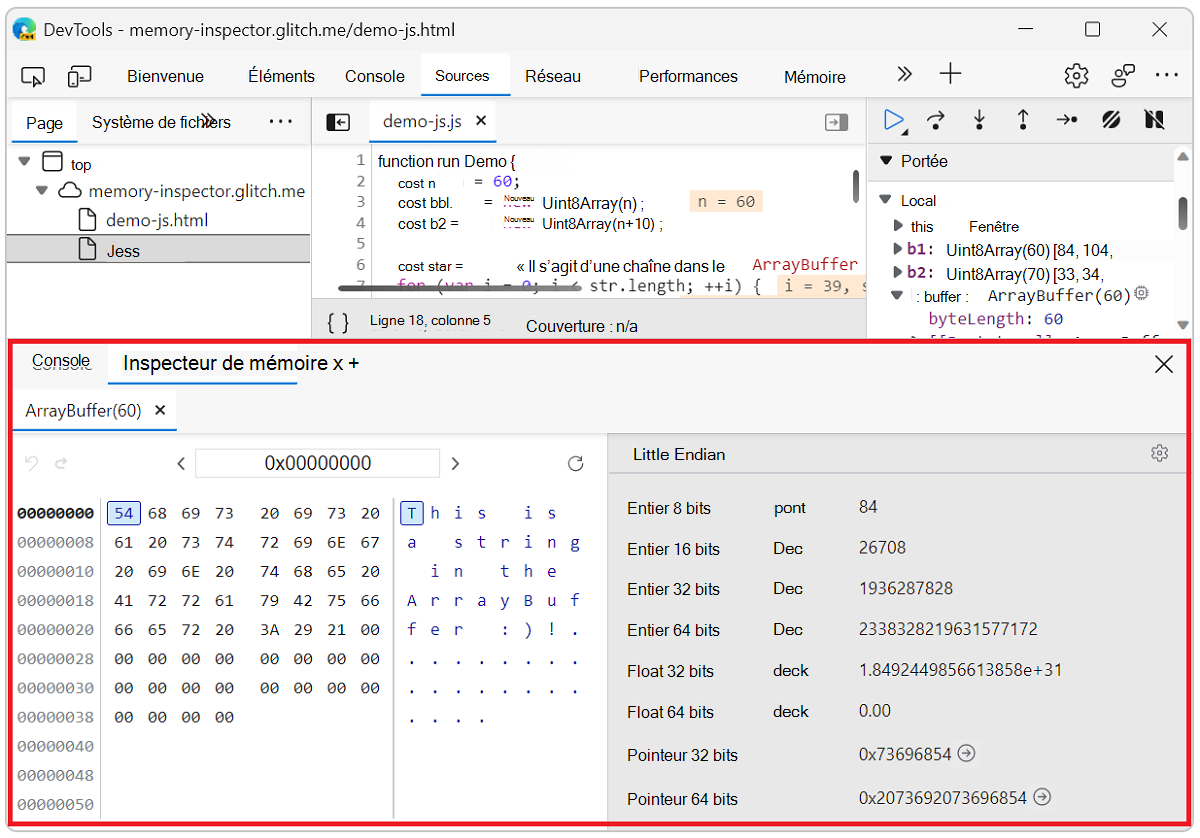Jump to address of Pointeur 64 bits
1200x838 pixels.
(1042, 797)
